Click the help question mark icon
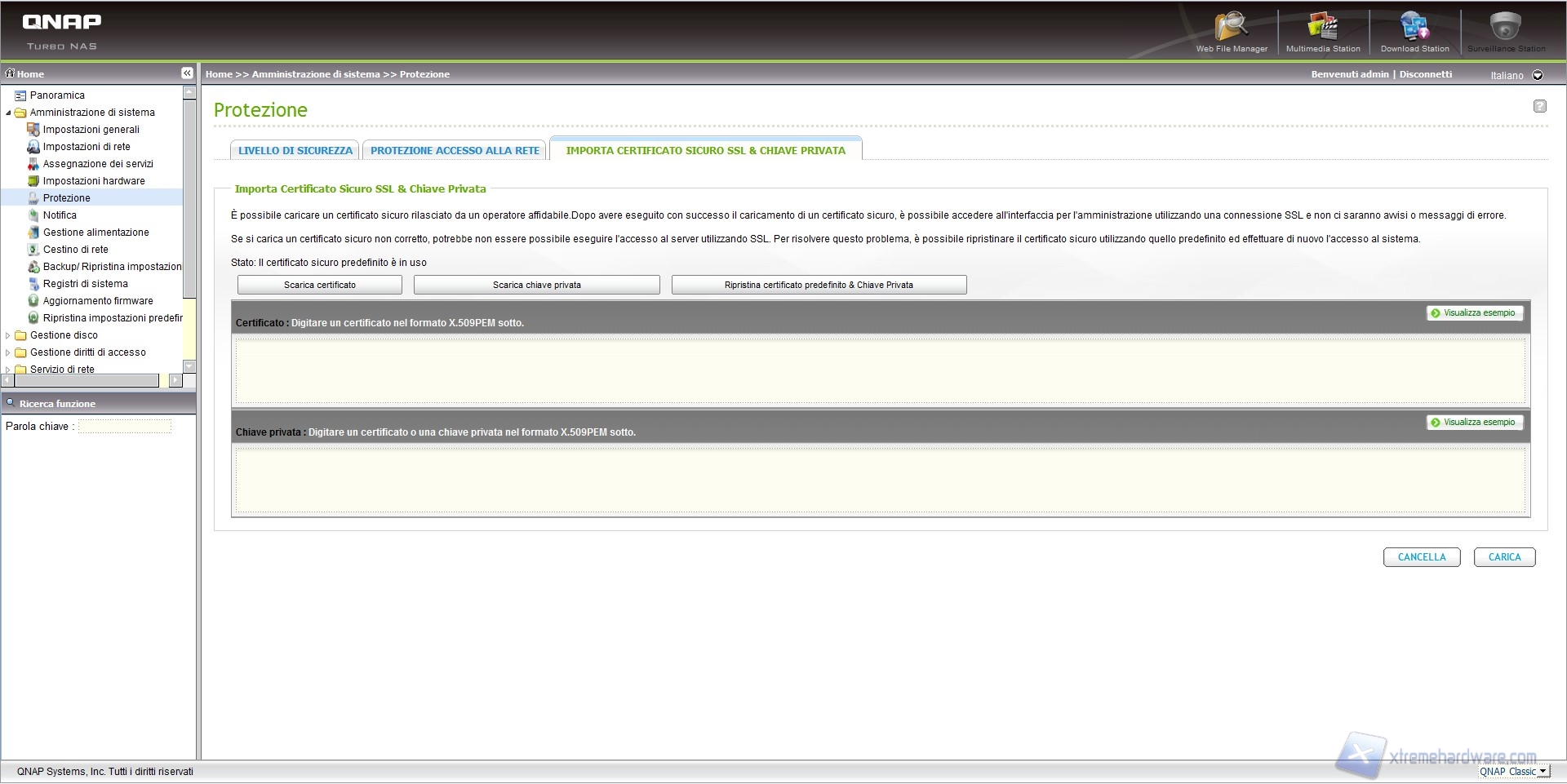Viewport: 1567px width, 784px height. coord(1539,106)
